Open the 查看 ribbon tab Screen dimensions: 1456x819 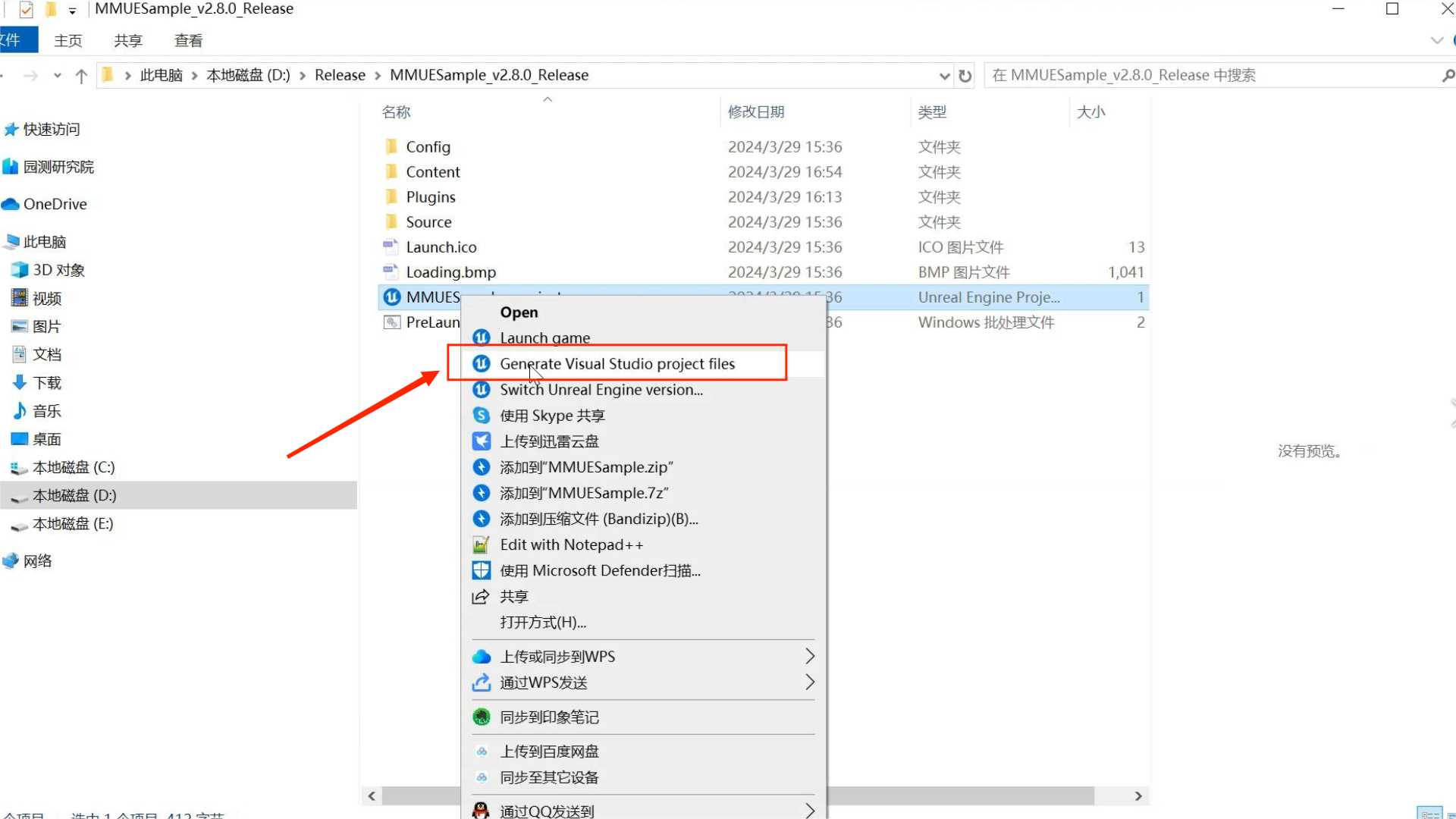pyautogui.click(x=189, y=40)
